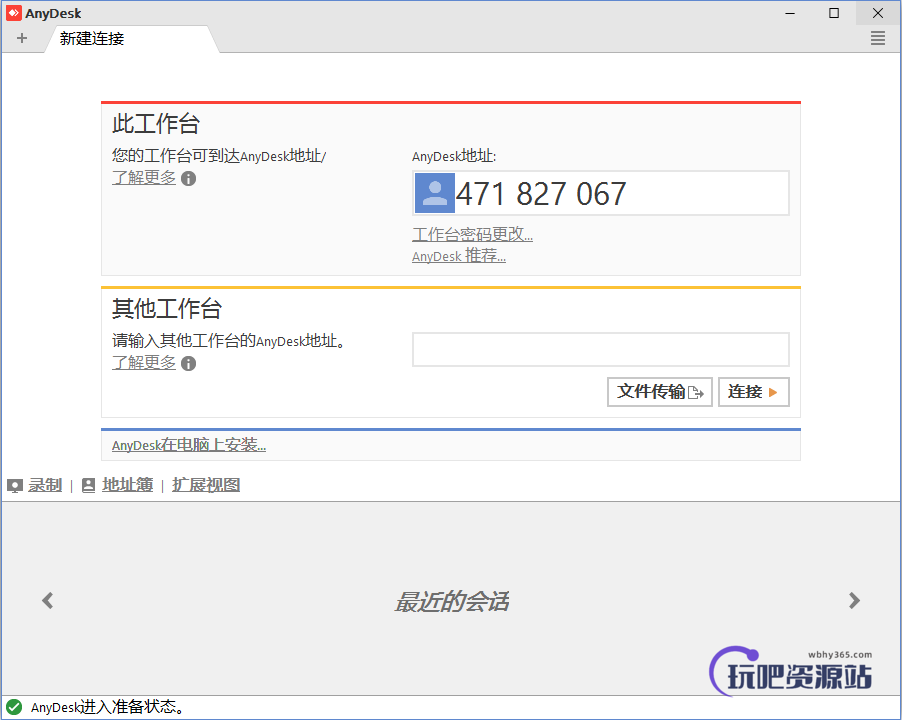Click the AnyDesk logo in title bar
This screenshot has width=902, height=720.
[14, 13]
